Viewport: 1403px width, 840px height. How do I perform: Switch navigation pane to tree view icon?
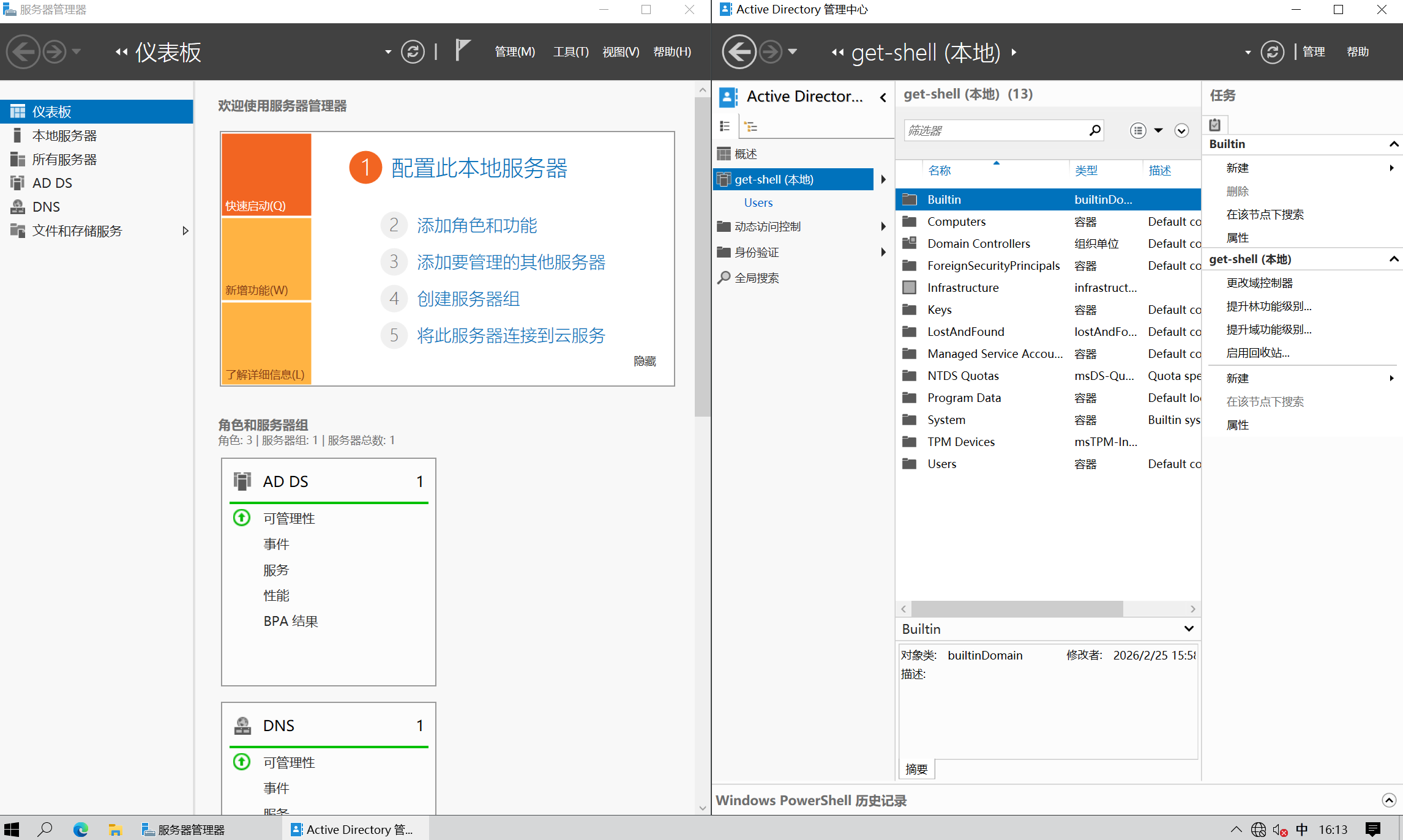coord(751,127)
